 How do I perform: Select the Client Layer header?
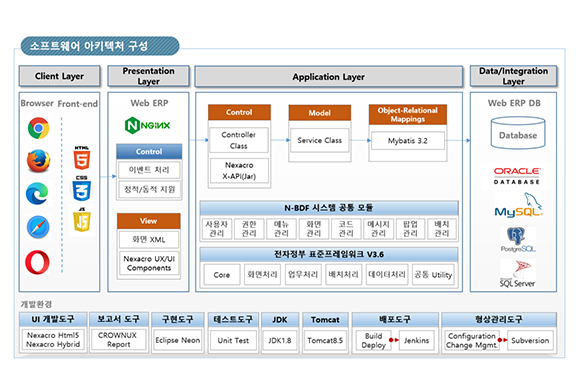[59, 76]
